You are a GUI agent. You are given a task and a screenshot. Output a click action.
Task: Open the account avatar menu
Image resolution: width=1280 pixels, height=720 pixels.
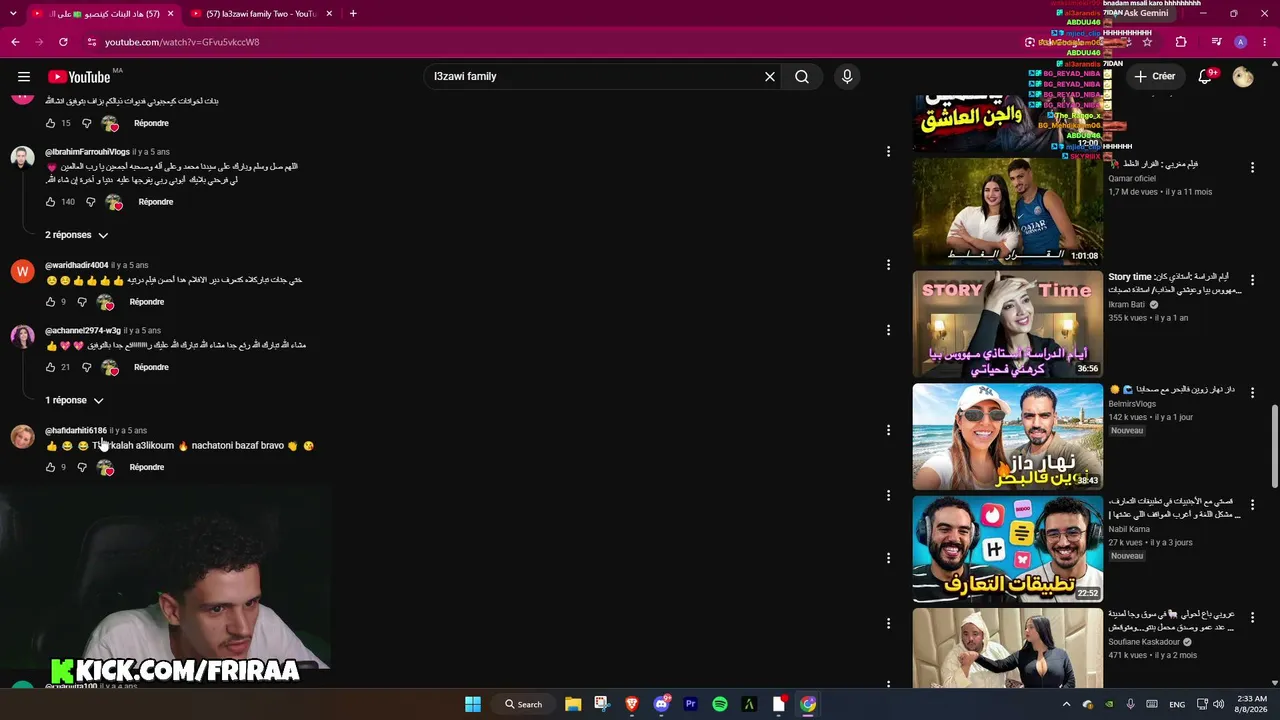pos(1243,77)
